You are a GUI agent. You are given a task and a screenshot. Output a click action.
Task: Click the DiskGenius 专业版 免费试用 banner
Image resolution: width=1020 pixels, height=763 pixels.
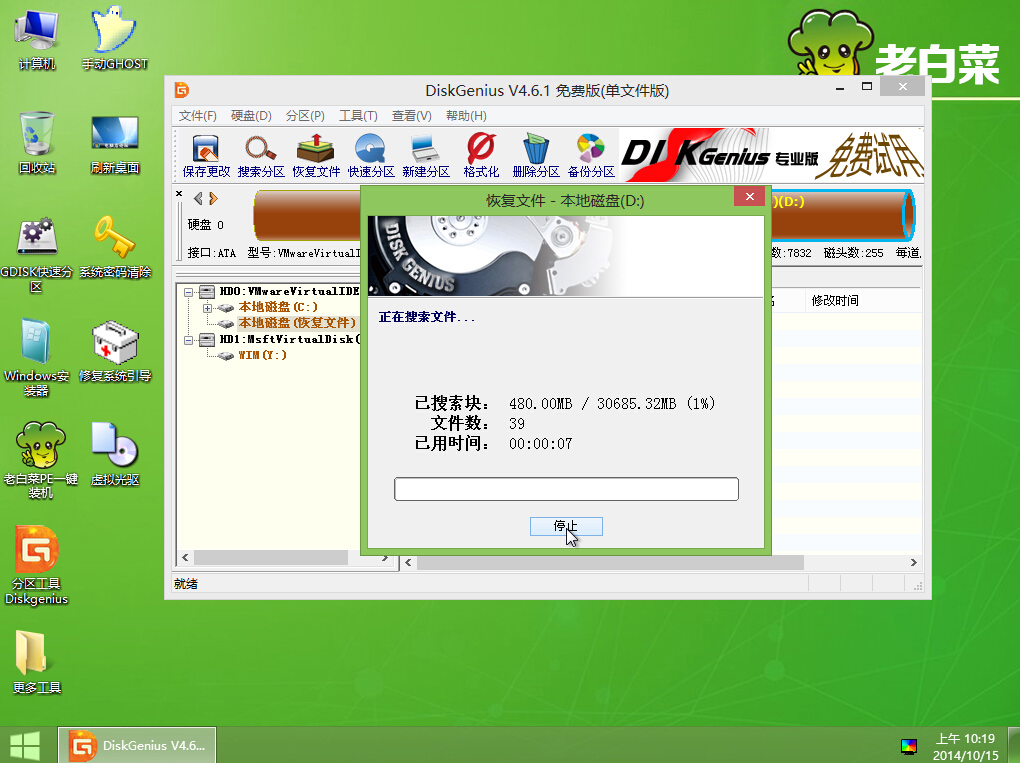(771, 155)
